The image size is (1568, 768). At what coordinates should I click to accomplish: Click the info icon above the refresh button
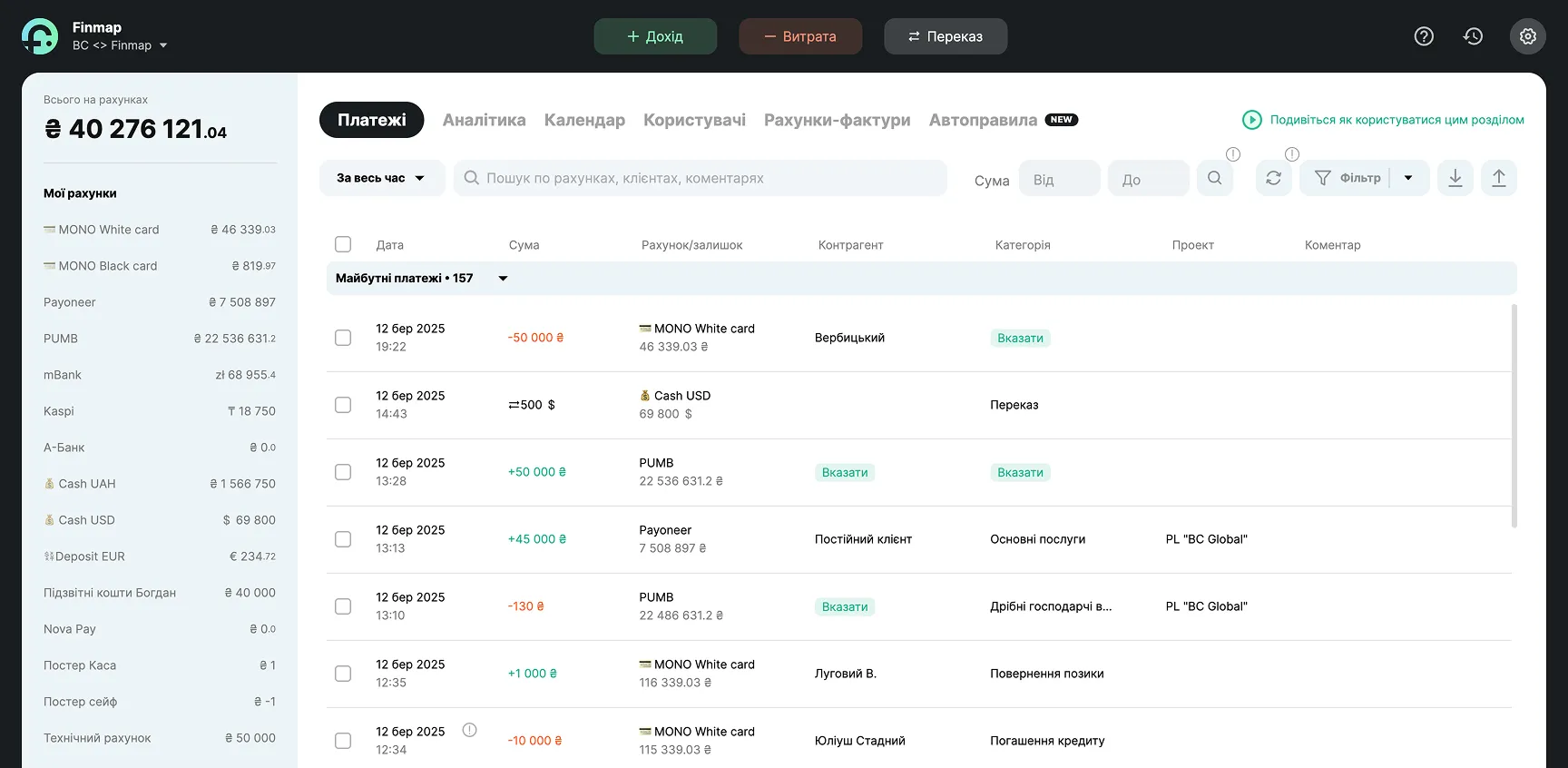(1292, 154)
